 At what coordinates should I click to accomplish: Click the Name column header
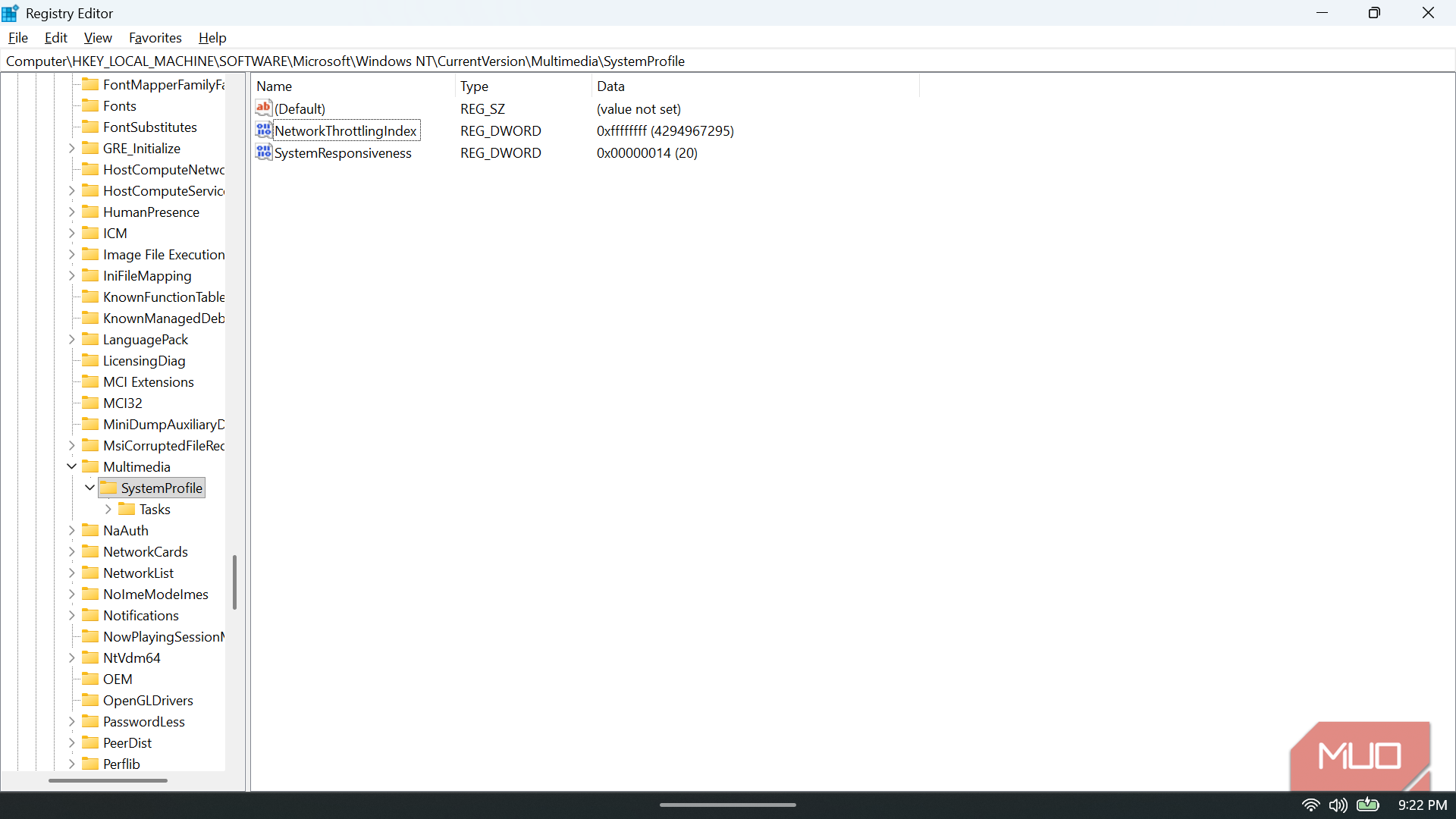[353, 86]
